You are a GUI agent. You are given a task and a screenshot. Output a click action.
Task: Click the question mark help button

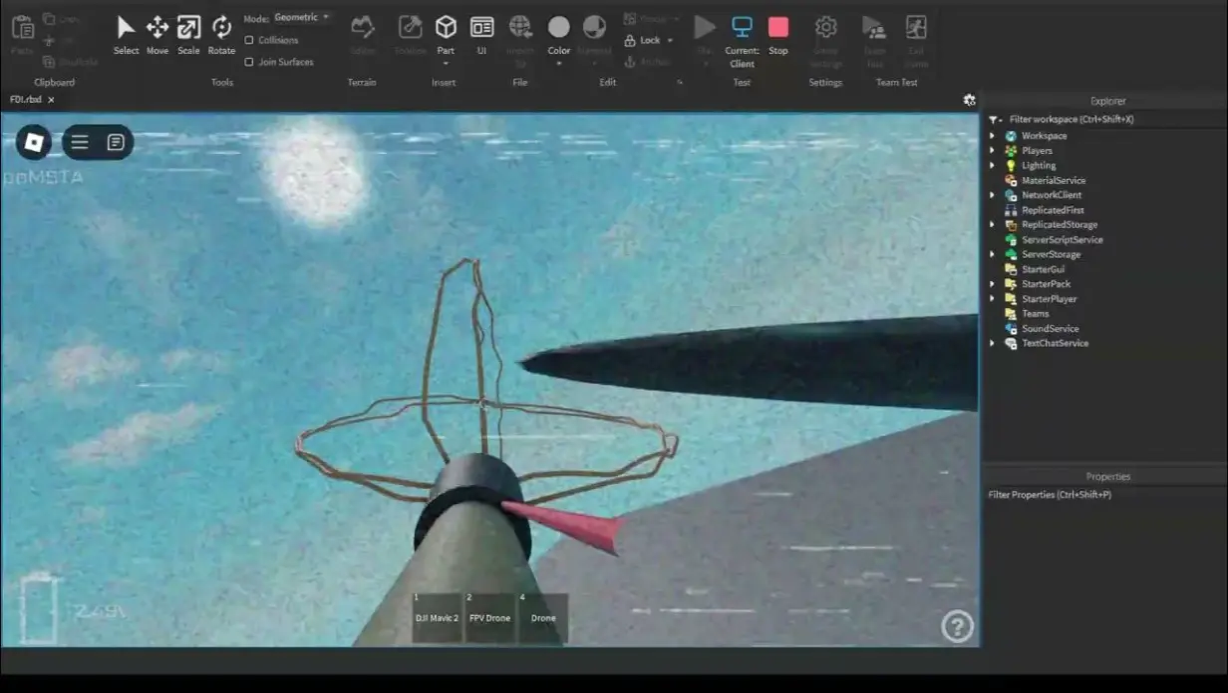point(958,625)
